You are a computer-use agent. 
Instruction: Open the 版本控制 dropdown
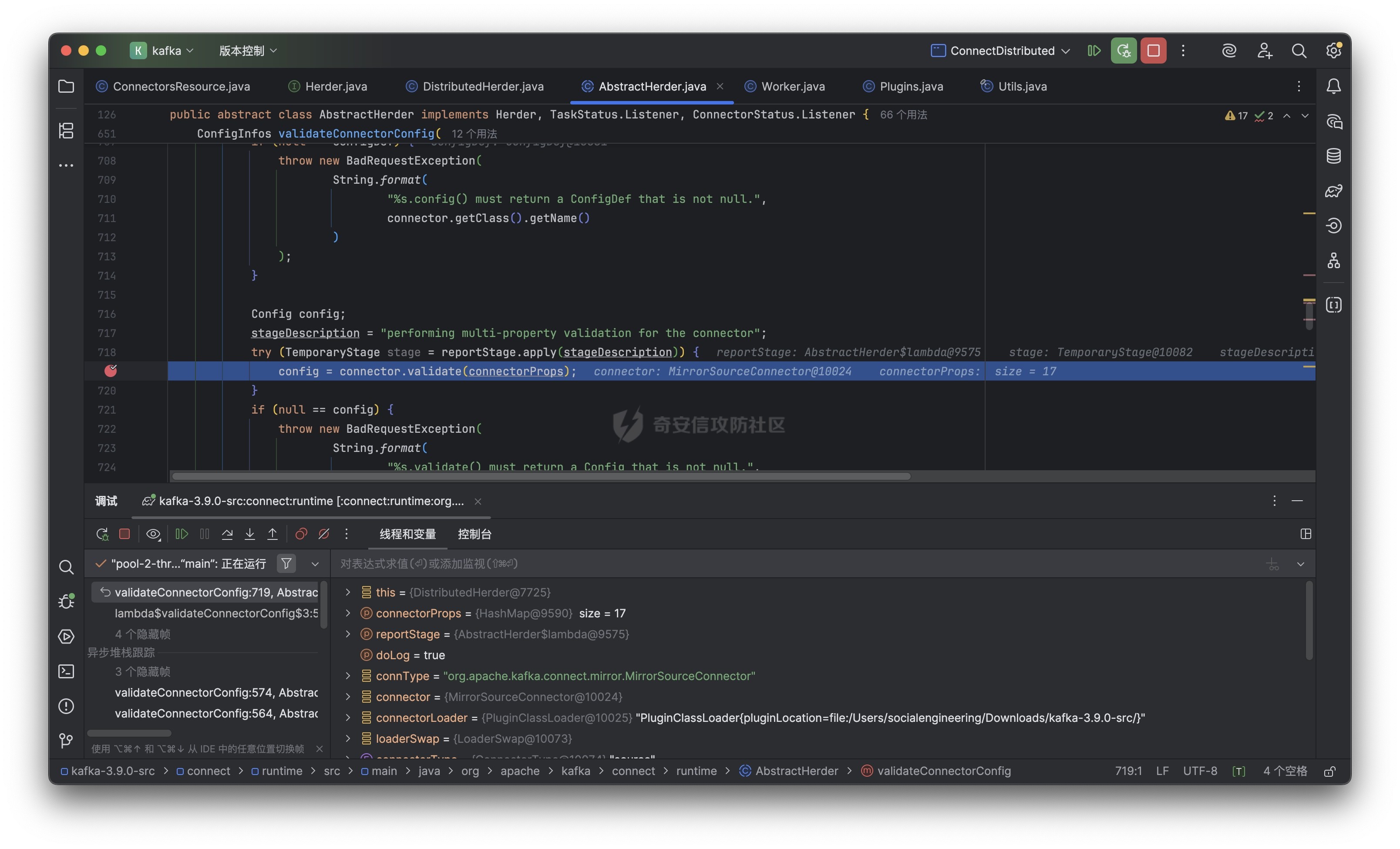[248, 51]
